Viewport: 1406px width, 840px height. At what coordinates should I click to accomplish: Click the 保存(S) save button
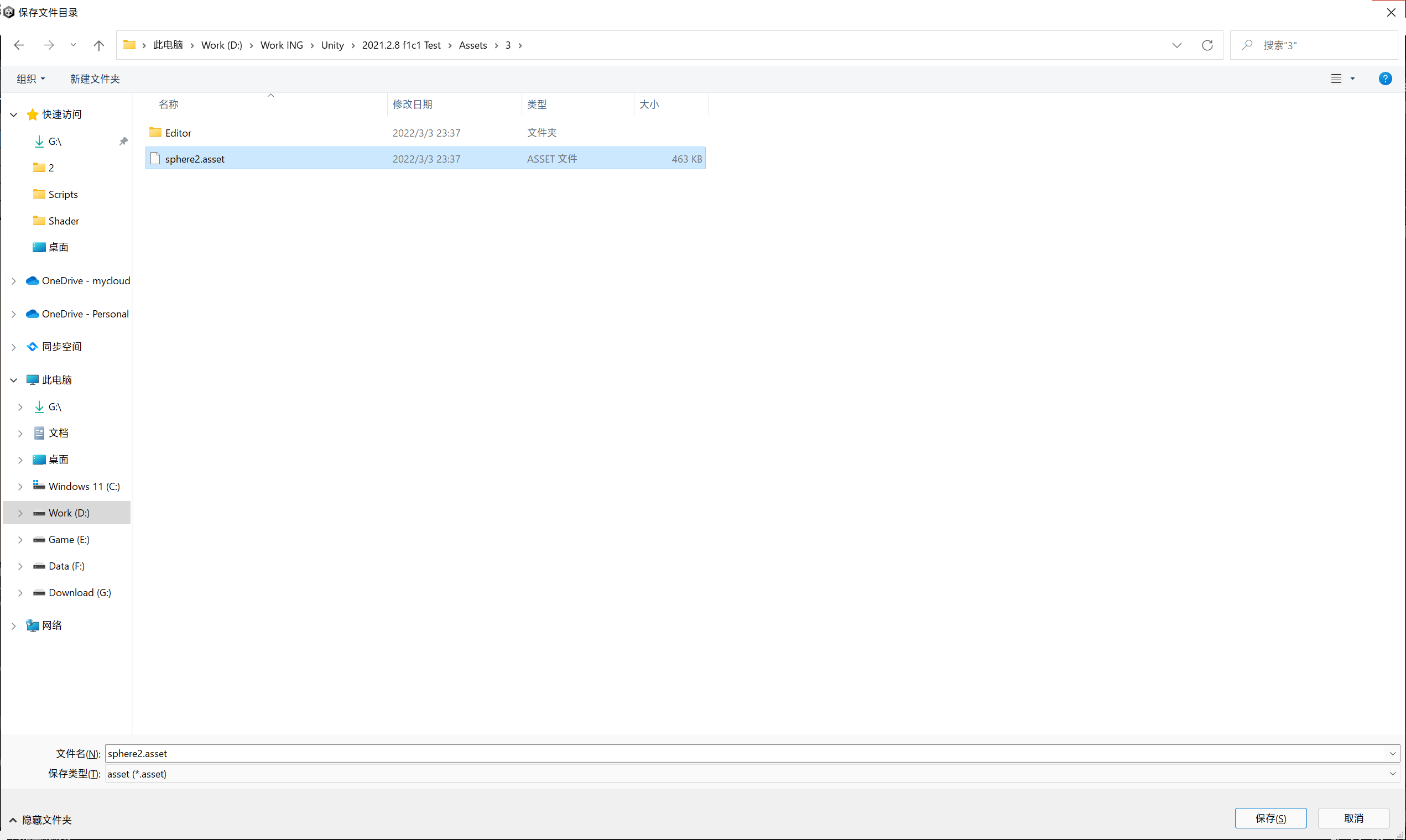[1270, 818]
